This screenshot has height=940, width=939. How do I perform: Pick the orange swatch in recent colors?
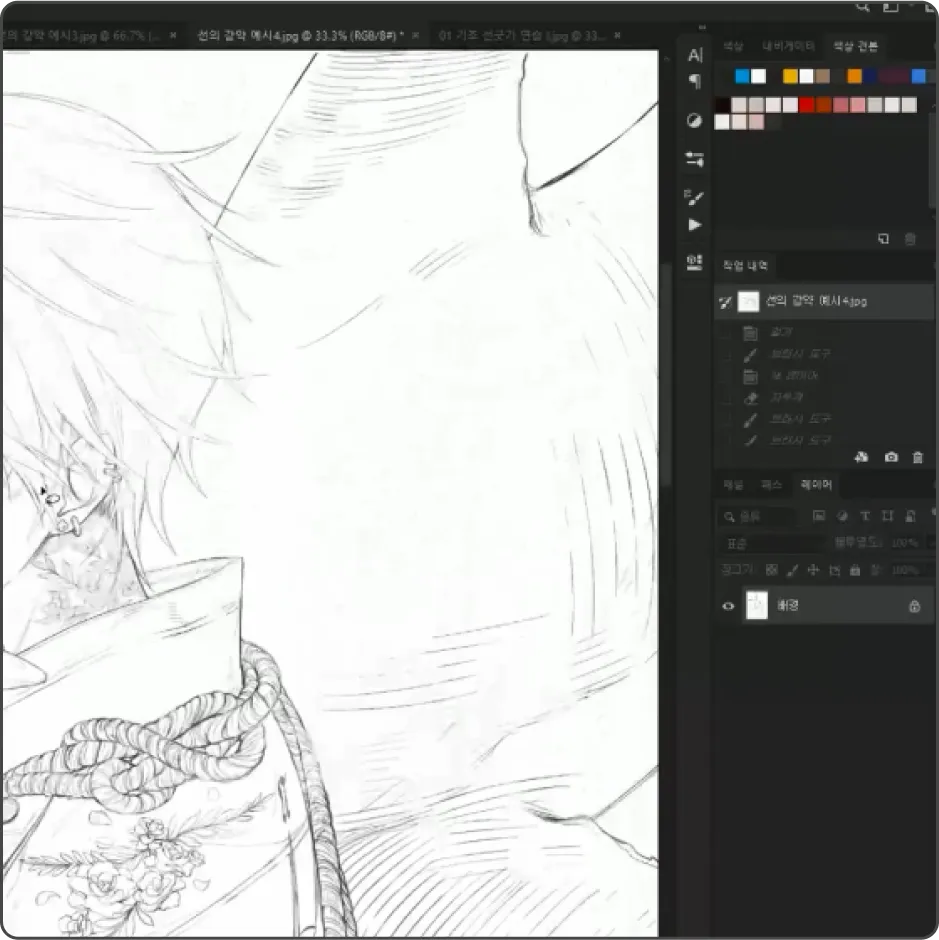(854, 76)
